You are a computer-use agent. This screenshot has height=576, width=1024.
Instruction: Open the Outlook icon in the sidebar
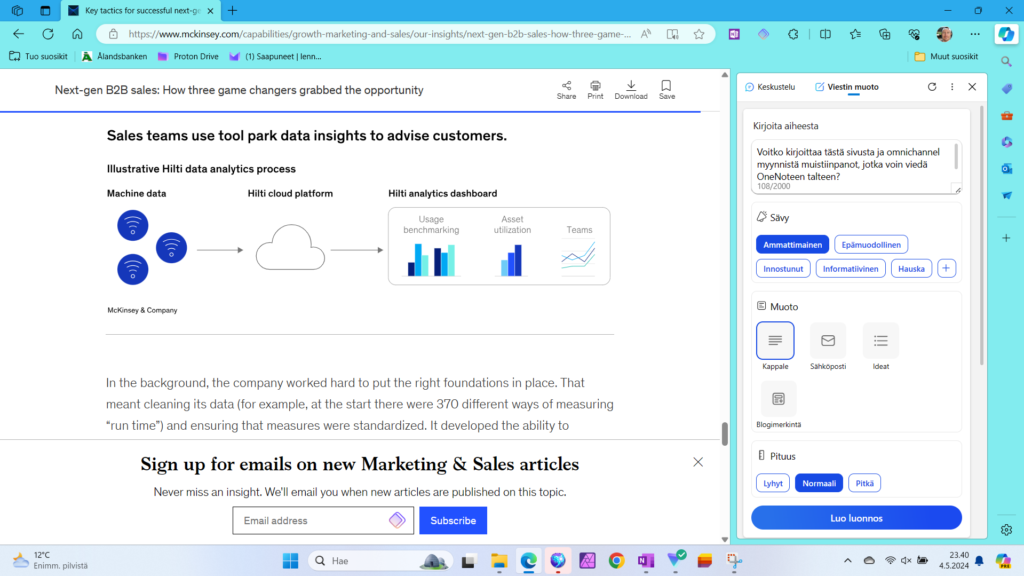point(1006,168)
